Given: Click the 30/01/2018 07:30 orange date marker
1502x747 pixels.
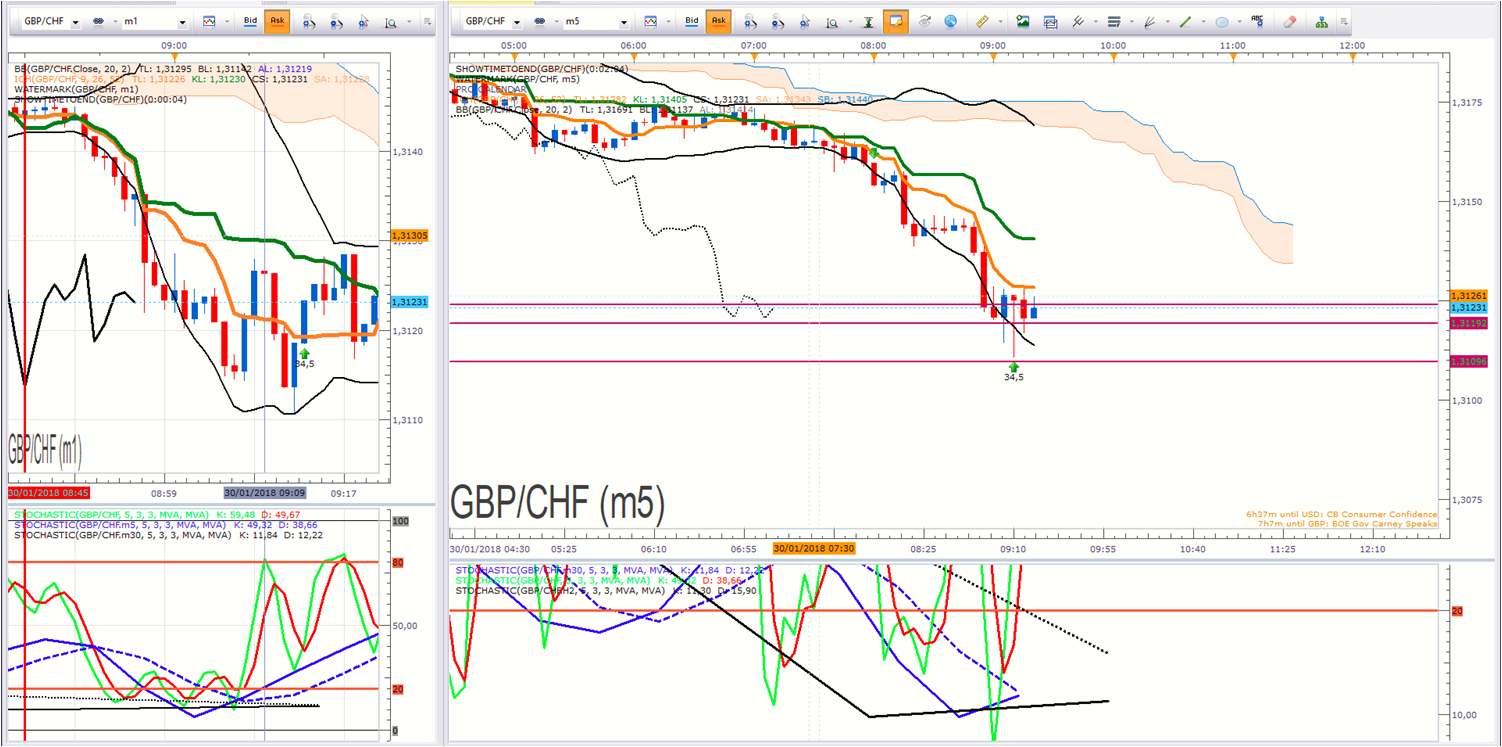Looking at the screenshot, I should [814, 549].
